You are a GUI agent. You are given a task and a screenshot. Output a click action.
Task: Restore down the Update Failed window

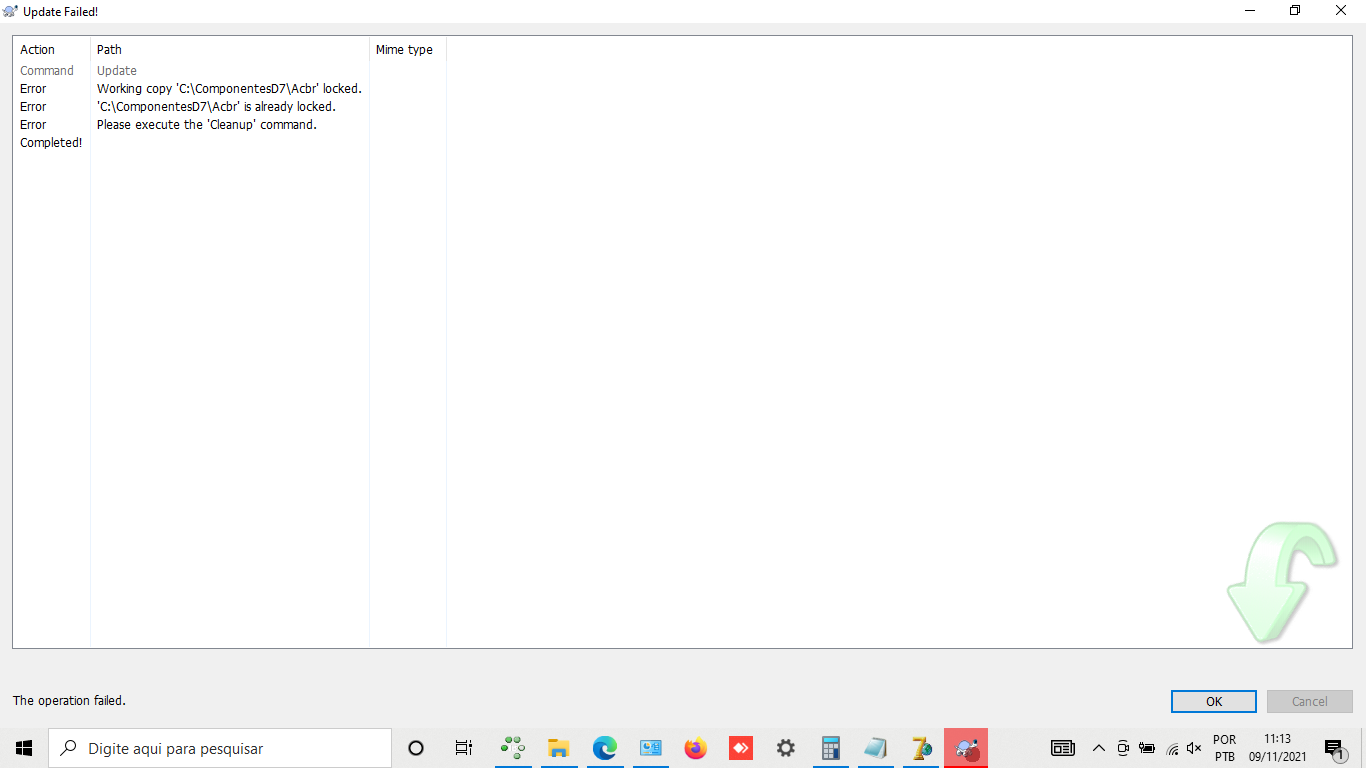(1295, 11)
